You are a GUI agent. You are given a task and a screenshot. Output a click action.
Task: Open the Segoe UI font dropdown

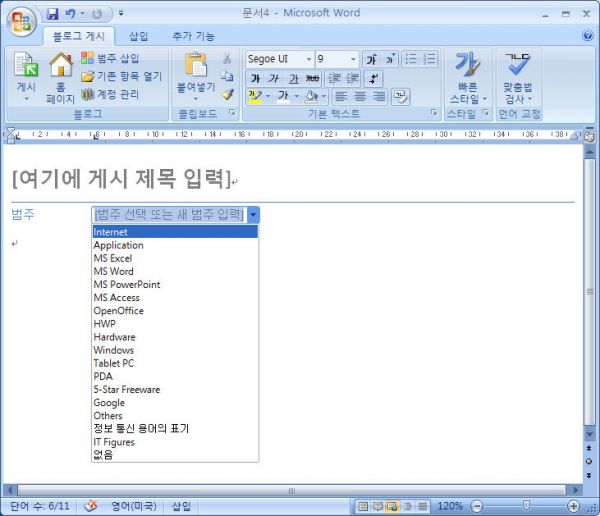(x=309, y=59)
